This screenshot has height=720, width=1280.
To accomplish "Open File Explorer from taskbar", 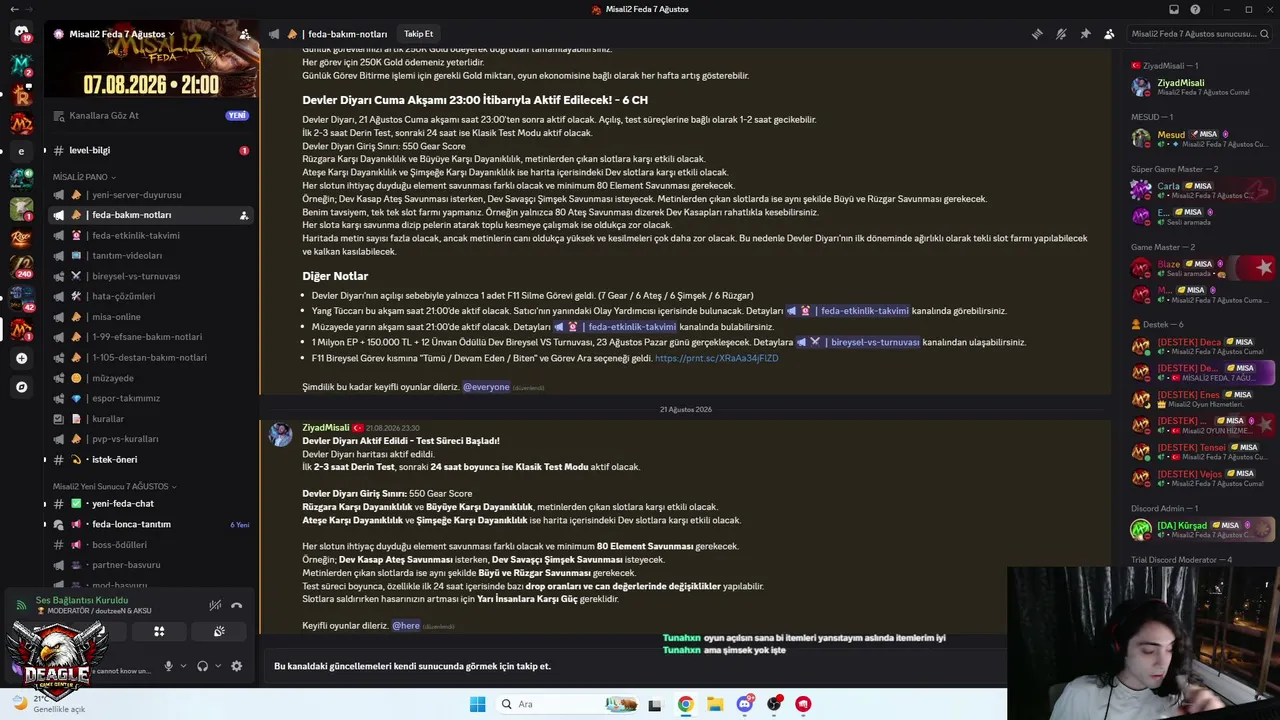I will [x=715, y=704].
